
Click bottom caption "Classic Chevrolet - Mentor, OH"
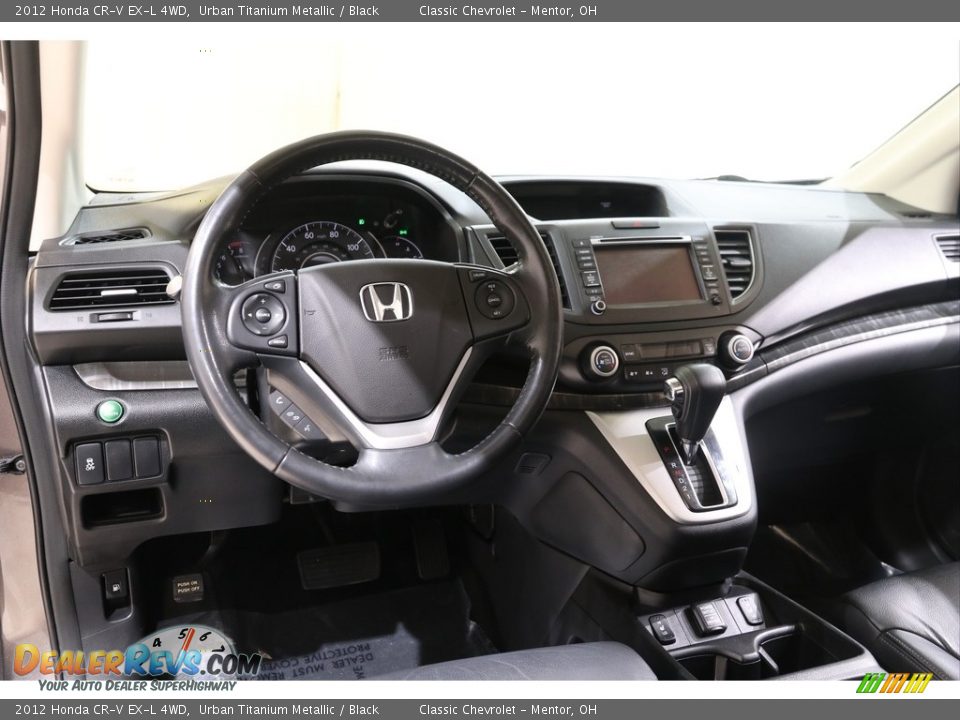click(508, 710)
